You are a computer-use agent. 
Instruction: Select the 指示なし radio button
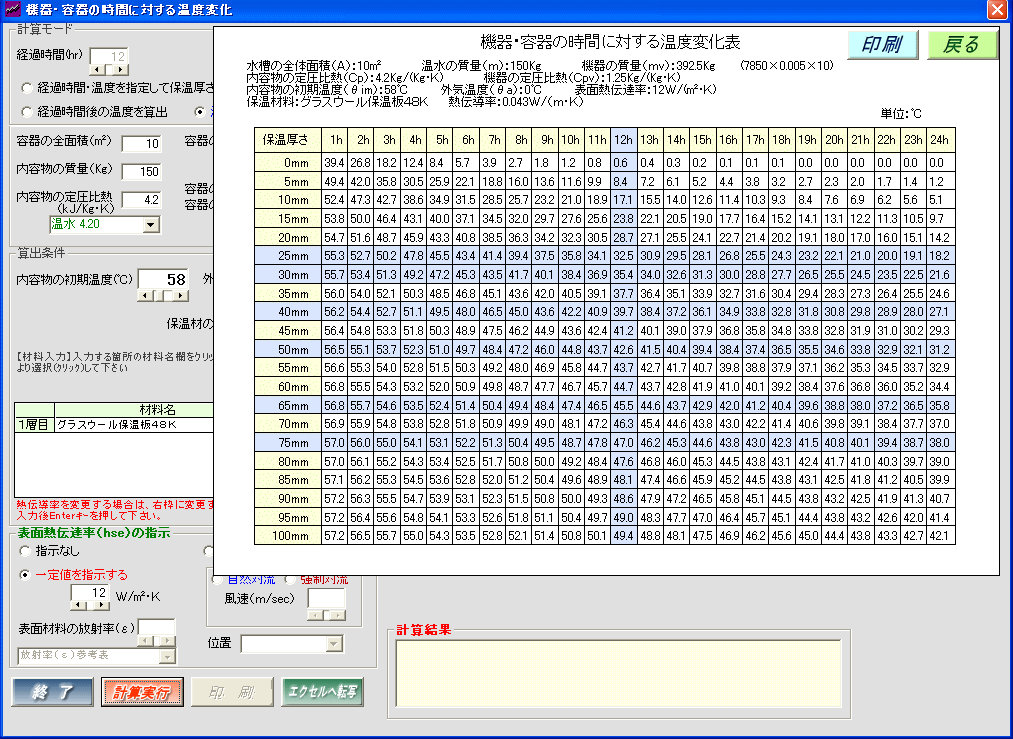tap(26, 551)
